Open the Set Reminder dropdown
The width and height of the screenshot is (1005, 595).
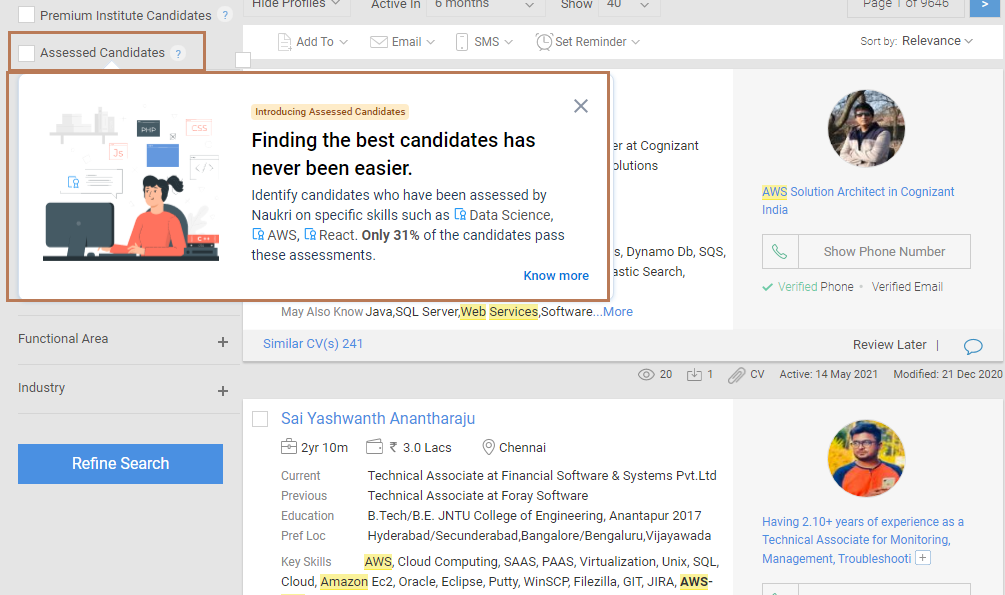point(588,42)
